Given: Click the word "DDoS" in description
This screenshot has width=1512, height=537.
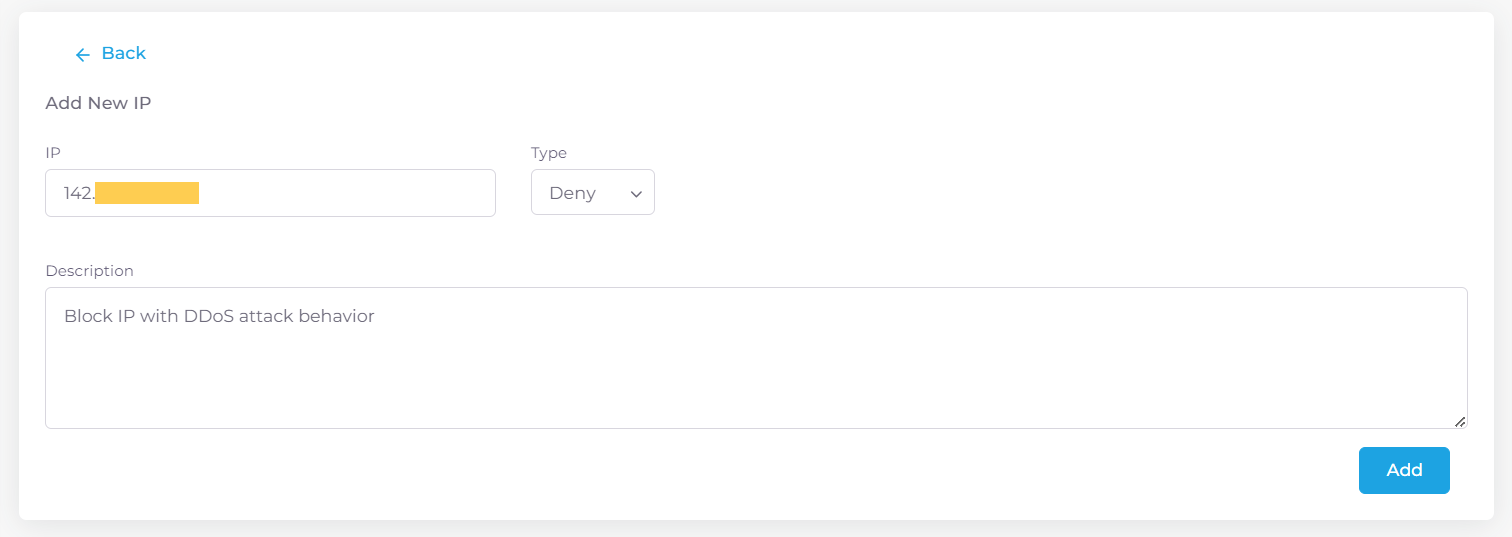Looking at the screenshot, I should 207,317.
